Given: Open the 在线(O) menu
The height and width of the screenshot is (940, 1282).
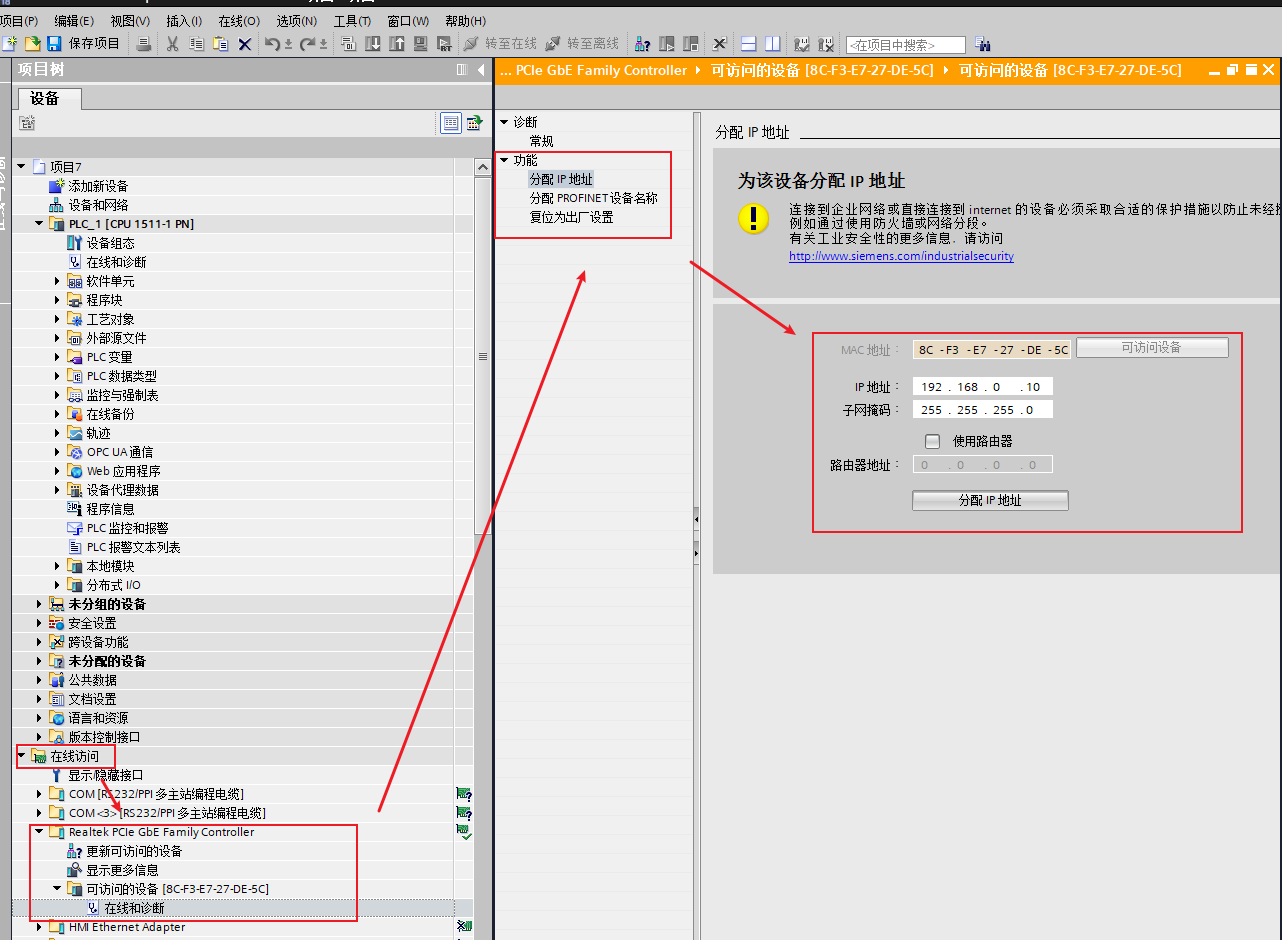Looking at the screenshot, I should pyautogui.click(x=239, y=21).
